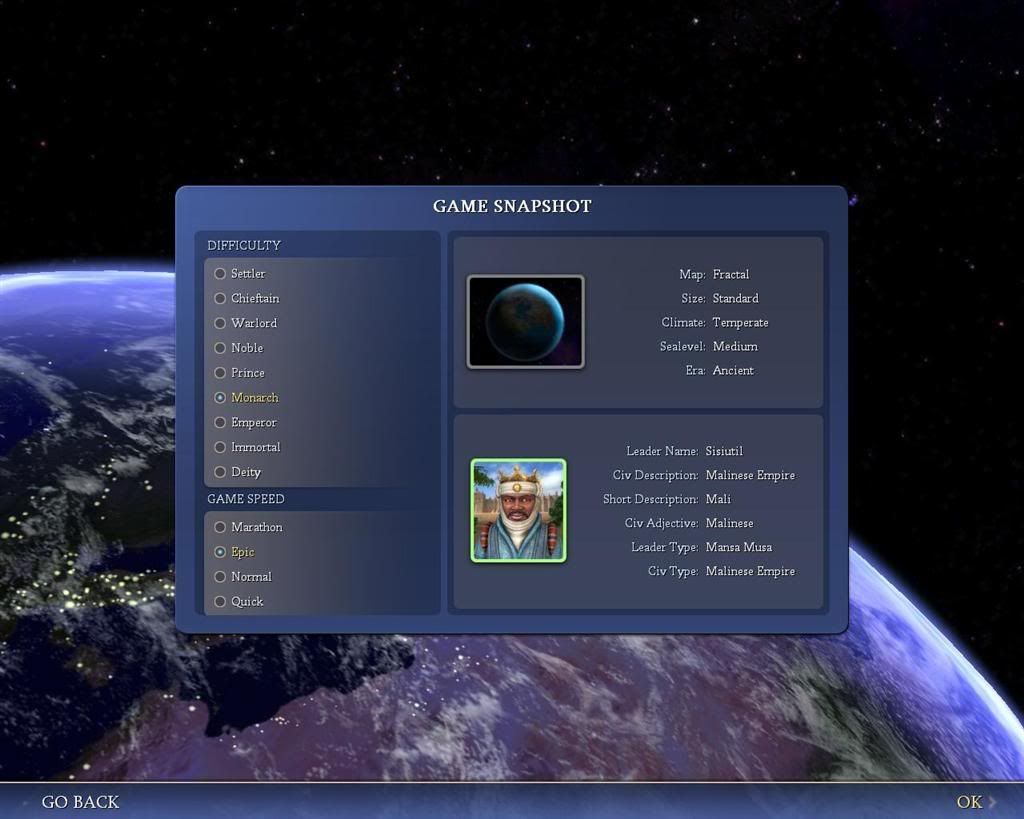Choose Noble difficulty level
Image resolution: width=1024 pixels, height=819 pixels.
click(x=239, y=348)
